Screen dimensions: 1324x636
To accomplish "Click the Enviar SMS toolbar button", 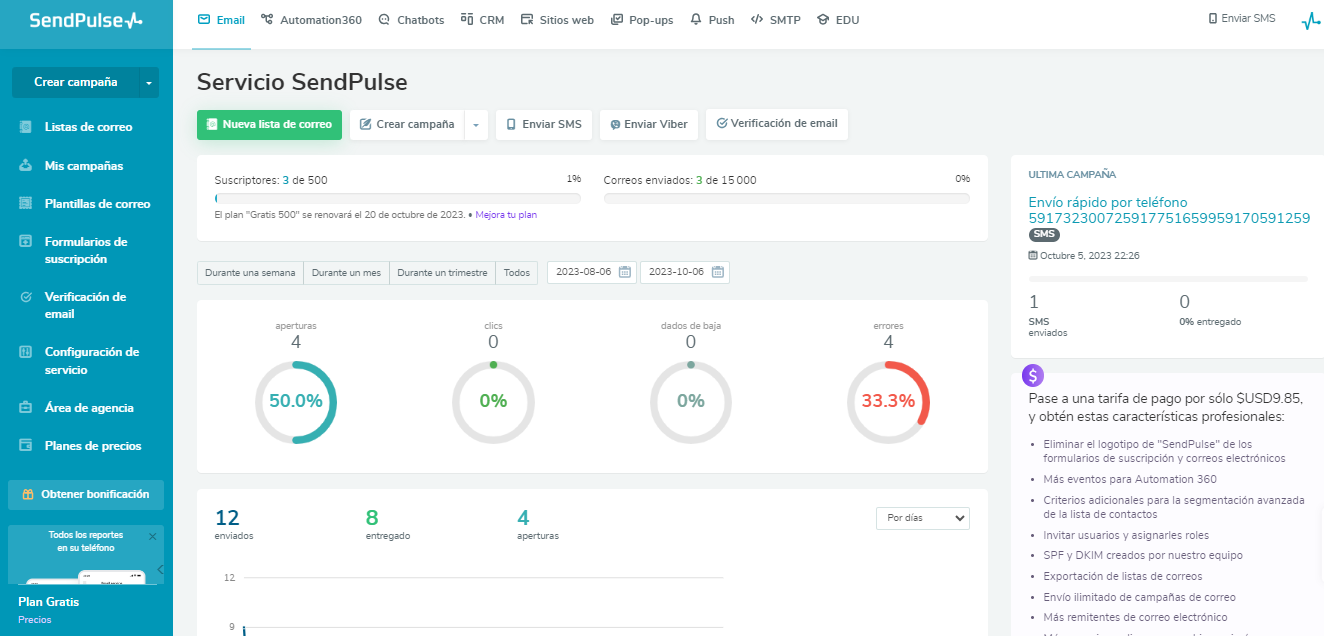I will [544, 125].
